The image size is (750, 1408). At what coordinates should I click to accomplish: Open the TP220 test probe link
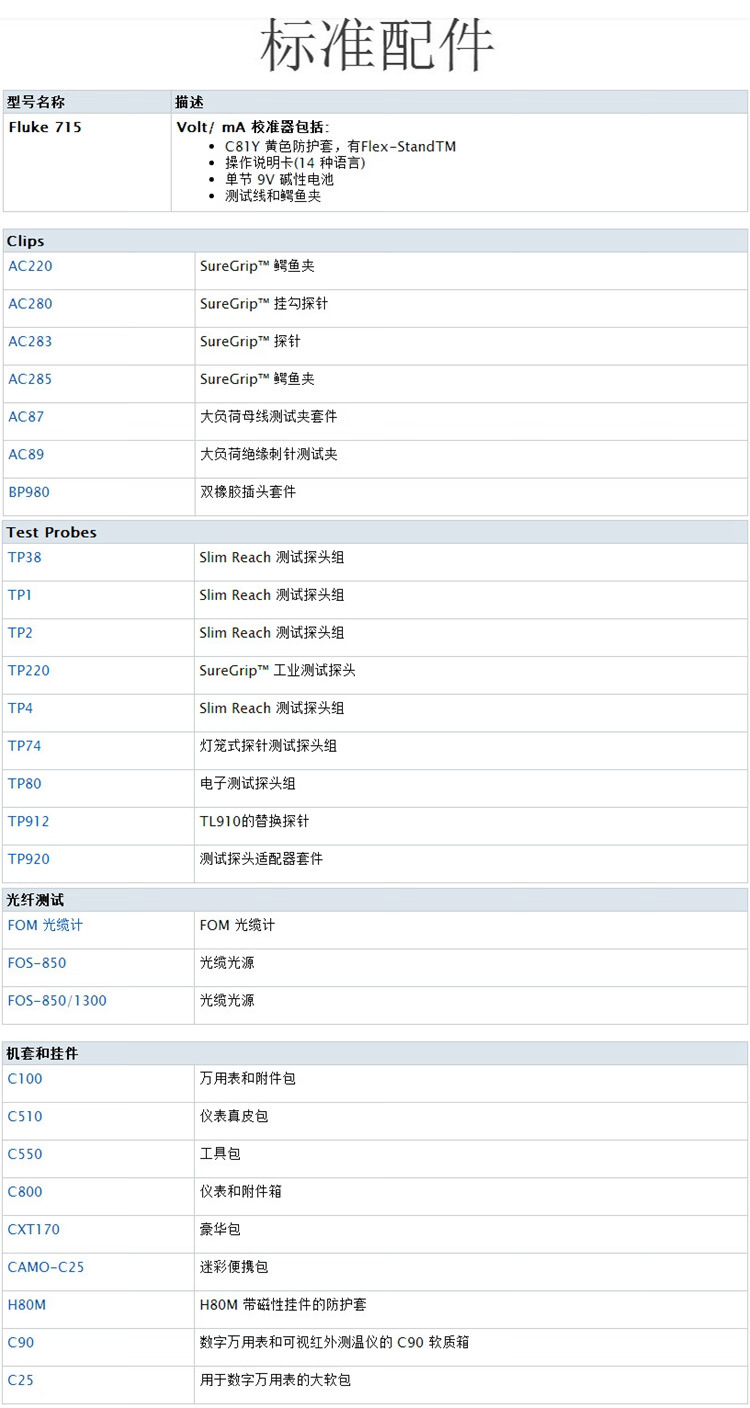click(x=29, y=671)
